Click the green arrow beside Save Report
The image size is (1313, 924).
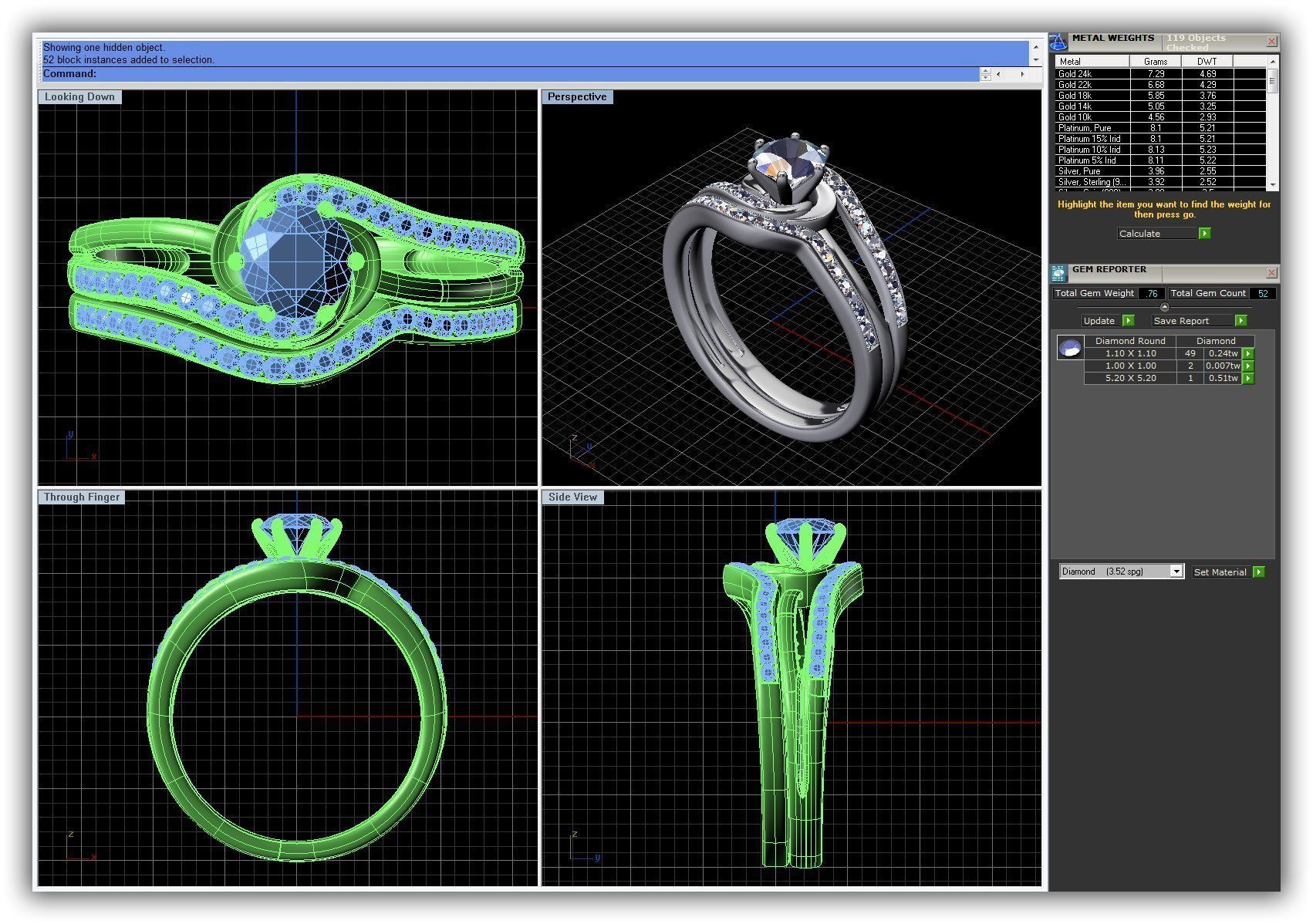point(1240,320)
